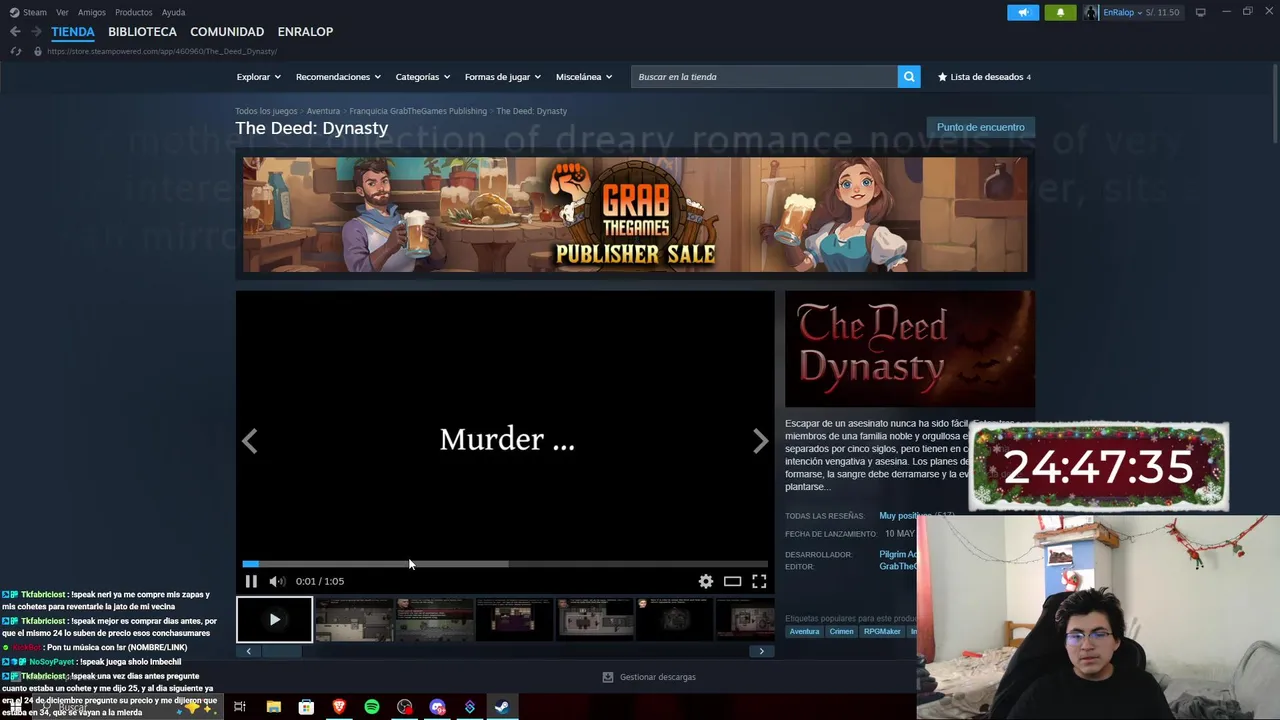This screenshot has height=720, width=1280.
Task: Follow the Todos los juegos breadcrumb
Action: [266, 111]
